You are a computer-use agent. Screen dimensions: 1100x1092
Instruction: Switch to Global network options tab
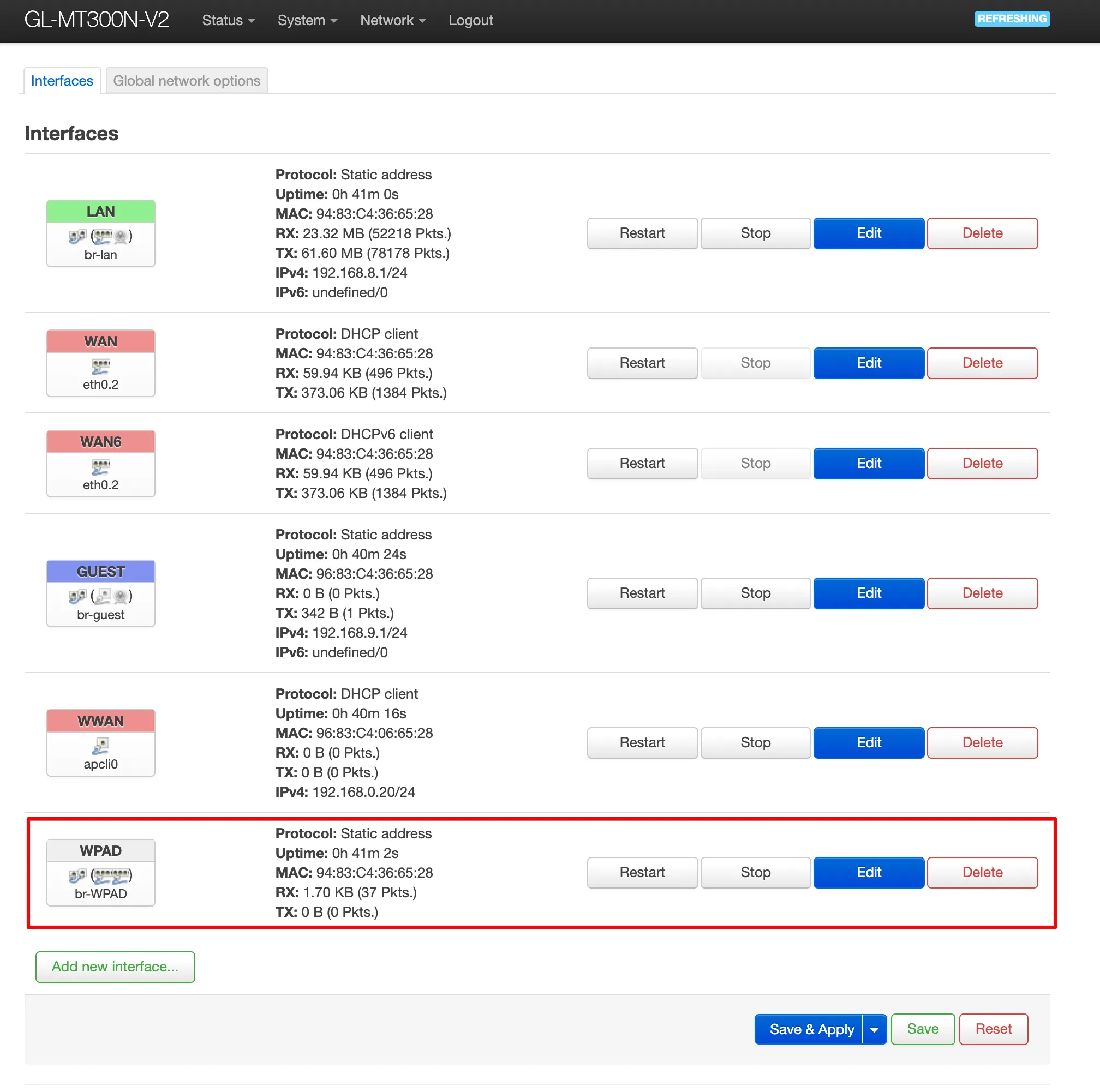pos(187,81)
